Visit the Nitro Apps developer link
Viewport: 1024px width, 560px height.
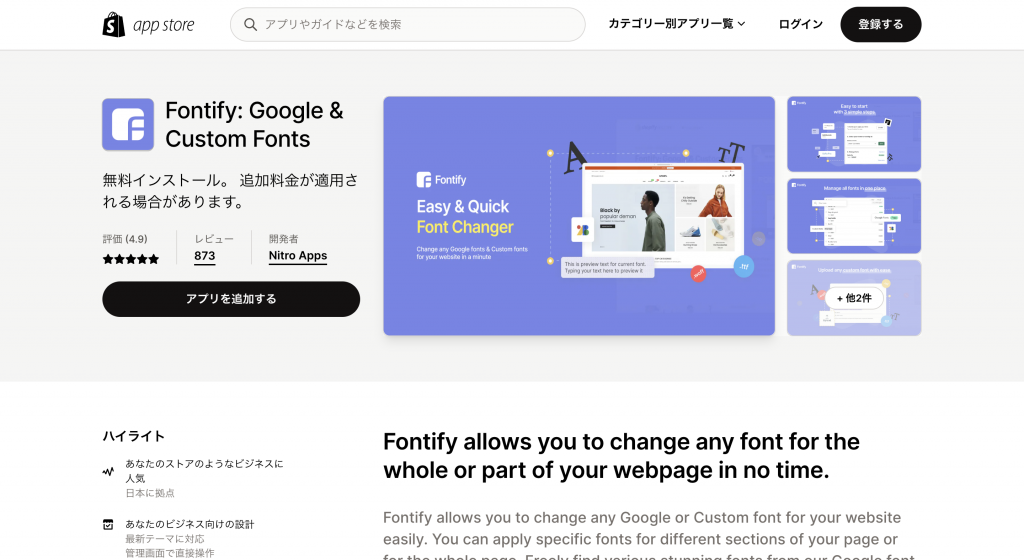click(298, 256)
